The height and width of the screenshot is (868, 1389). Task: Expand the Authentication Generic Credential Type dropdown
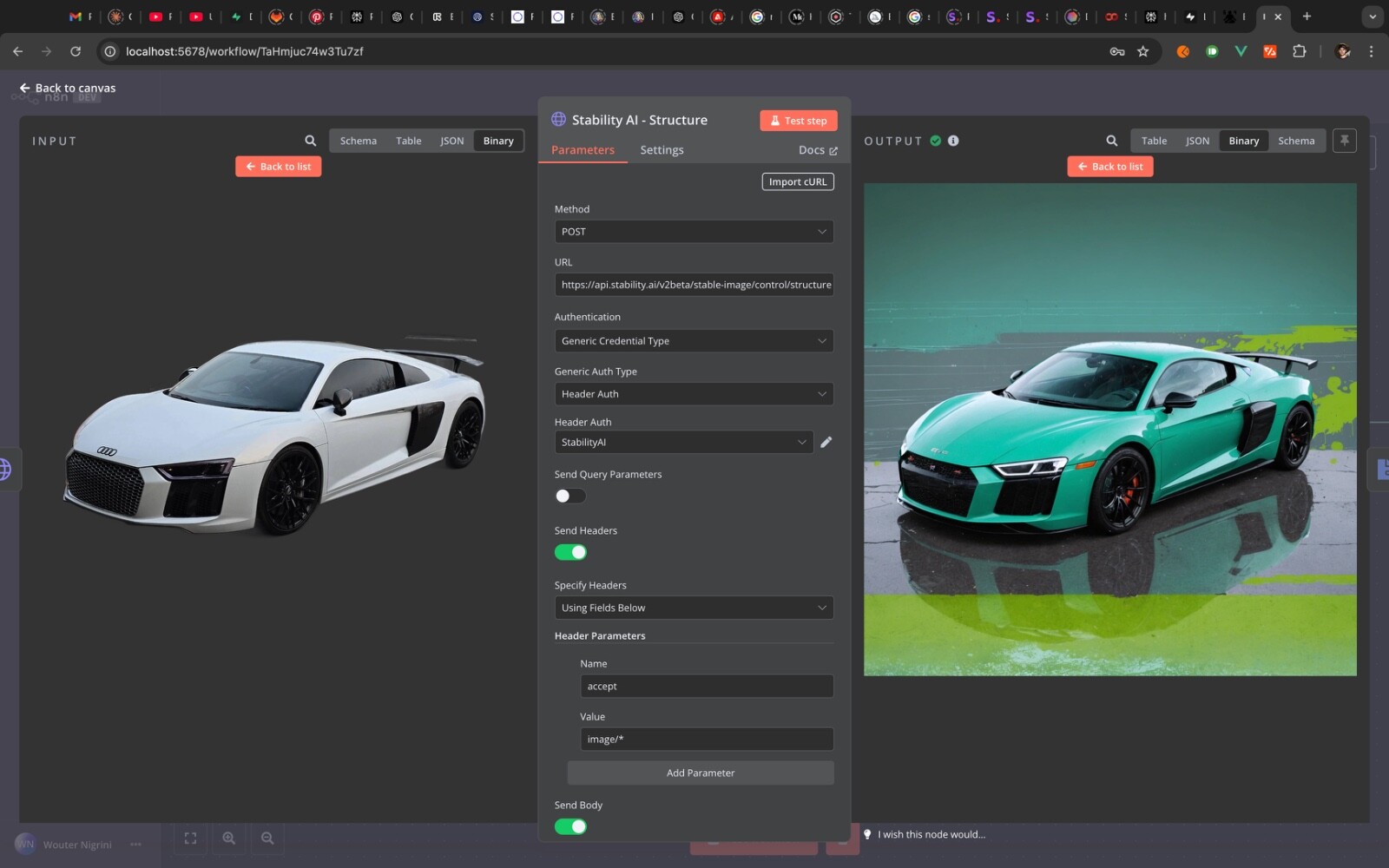[x=694, y=341]
